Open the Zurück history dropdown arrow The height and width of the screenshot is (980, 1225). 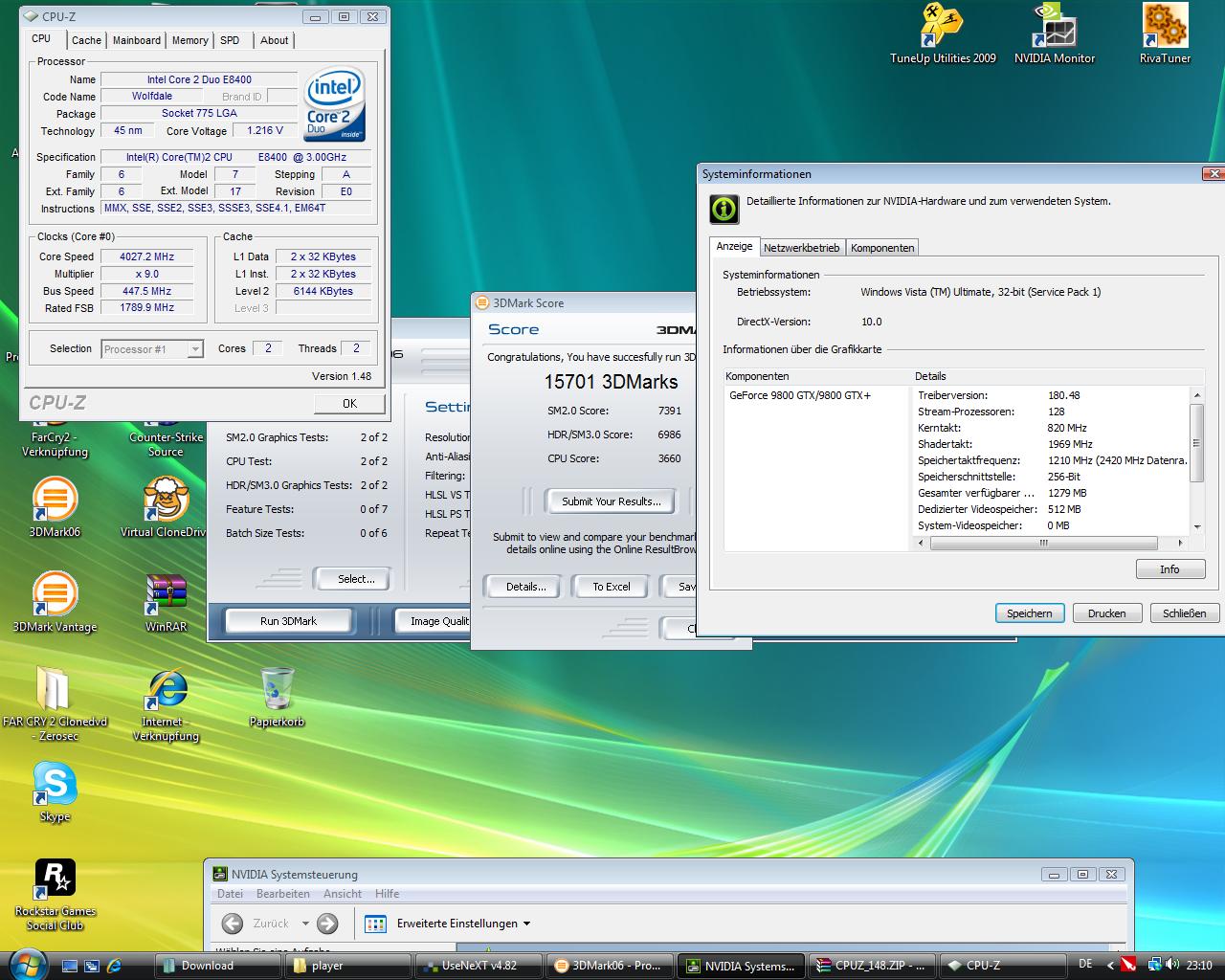tap(305, 924)
